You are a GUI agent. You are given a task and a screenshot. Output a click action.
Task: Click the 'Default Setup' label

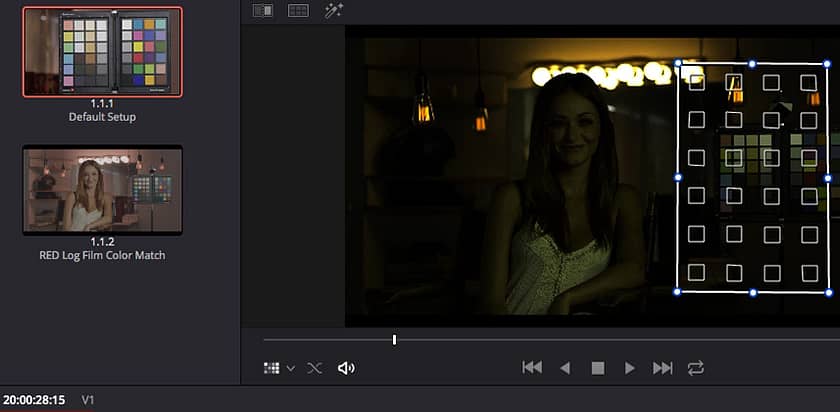coord(102,117)
